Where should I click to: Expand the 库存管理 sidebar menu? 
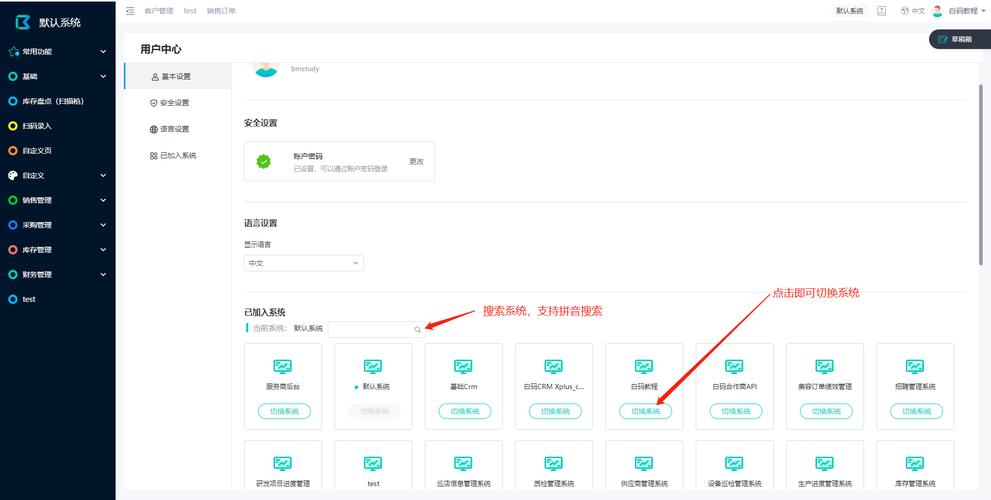(x=58, y=250)
